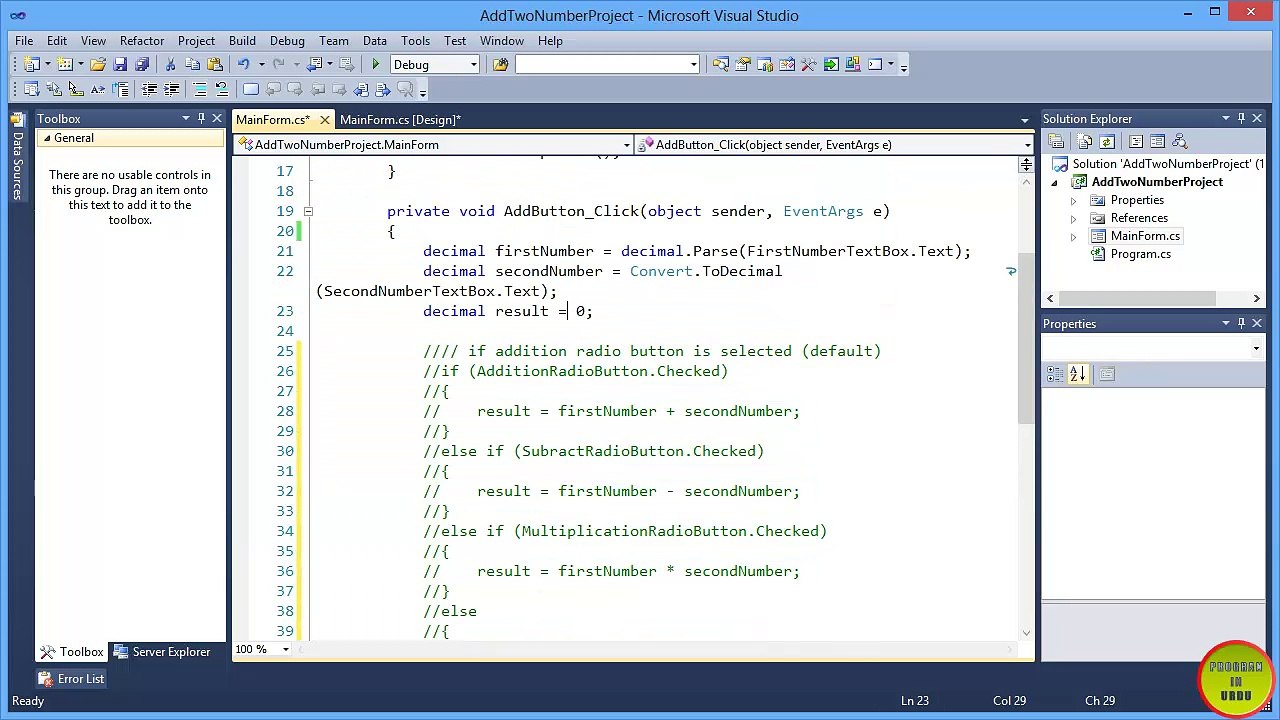Toggle auto-hide pin on Toolbox panel
This screenshot has width=1280, height=720.
[201, 118]
